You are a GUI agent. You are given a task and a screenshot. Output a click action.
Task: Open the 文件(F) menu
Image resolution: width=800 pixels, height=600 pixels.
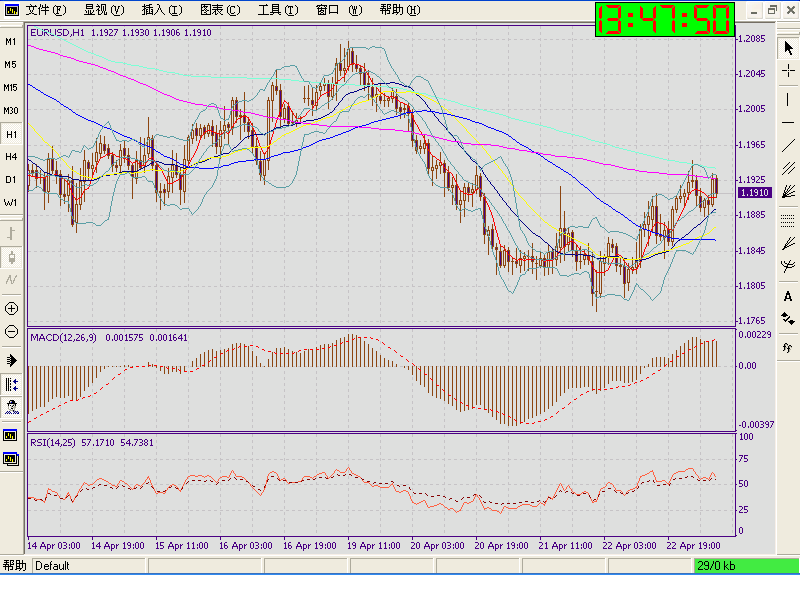[x=46, y=10]
